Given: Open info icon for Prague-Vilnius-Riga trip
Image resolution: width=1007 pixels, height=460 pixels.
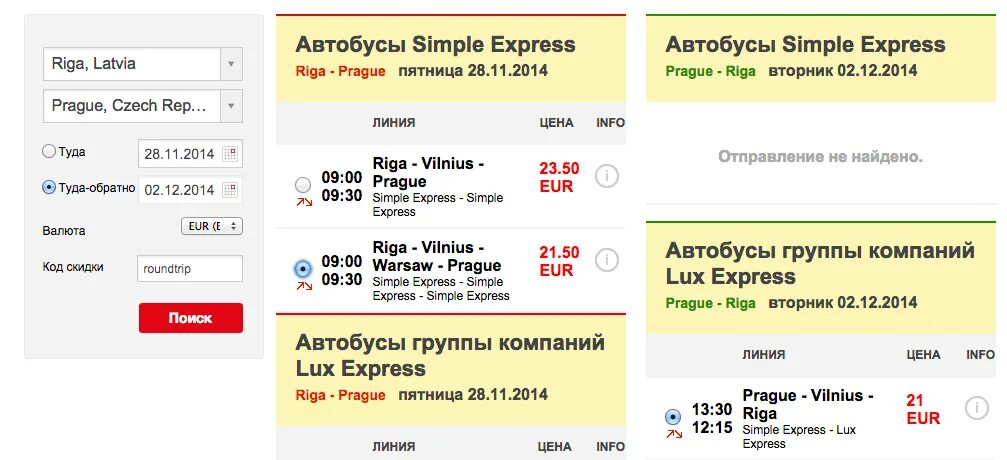Looking at the screenshot, I should 977,408.
